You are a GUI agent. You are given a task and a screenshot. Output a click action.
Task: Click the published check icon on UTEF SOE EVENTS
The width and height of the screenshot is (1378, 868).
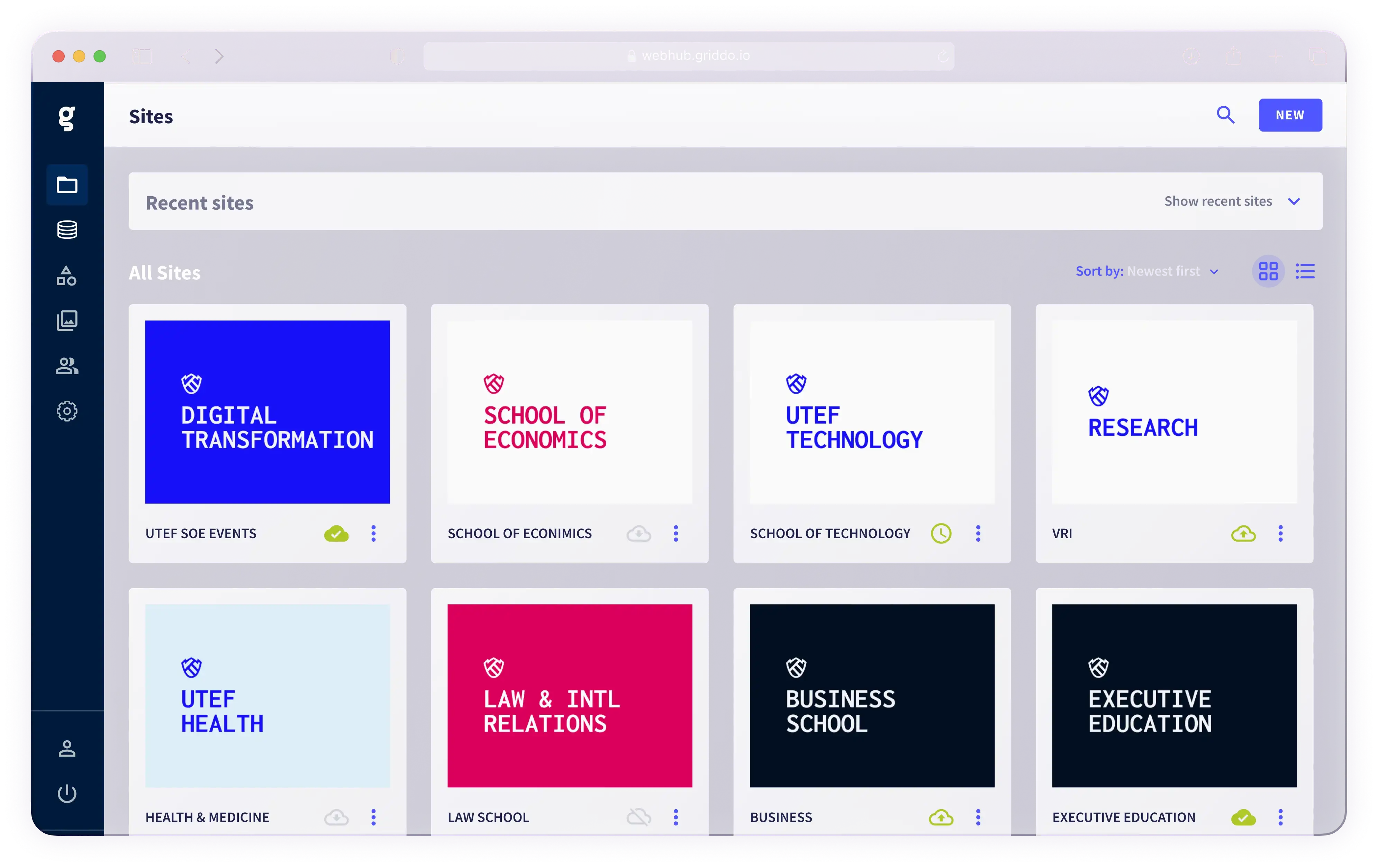pyautogui.click(x=336, y=533)
